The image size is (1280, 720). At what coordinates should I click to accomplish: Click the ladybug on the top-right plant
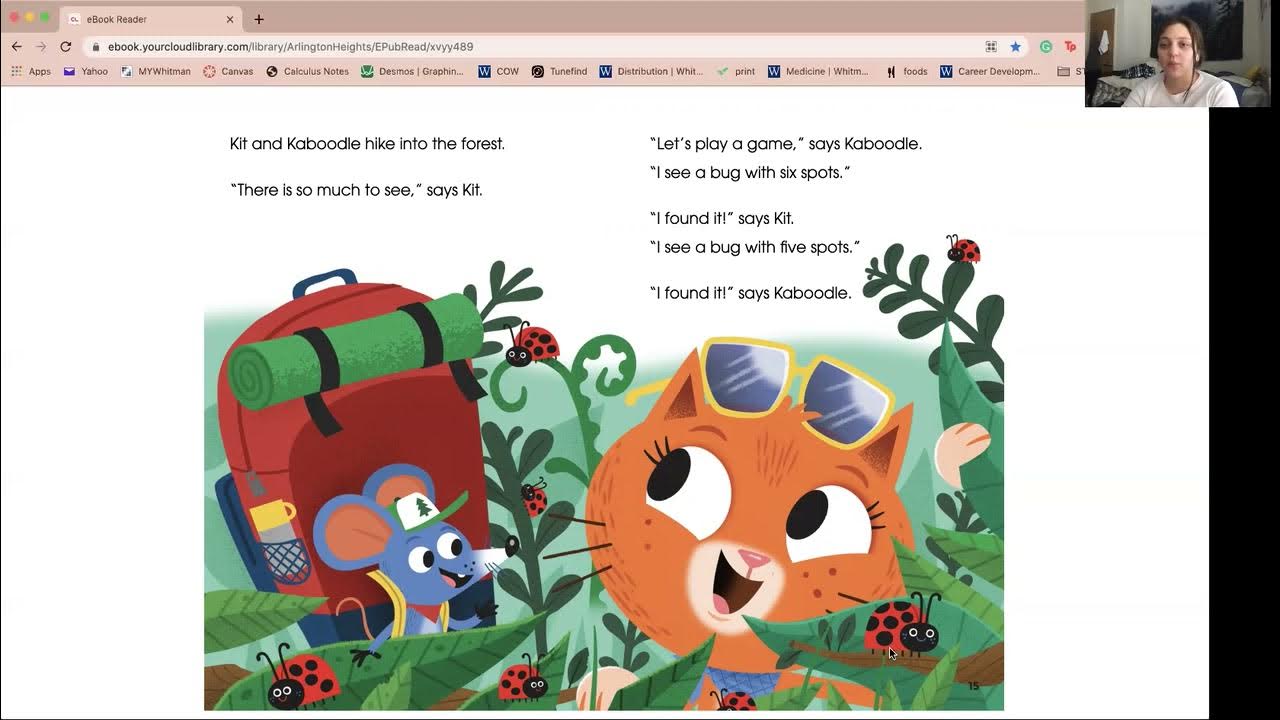tap(963, 249)
